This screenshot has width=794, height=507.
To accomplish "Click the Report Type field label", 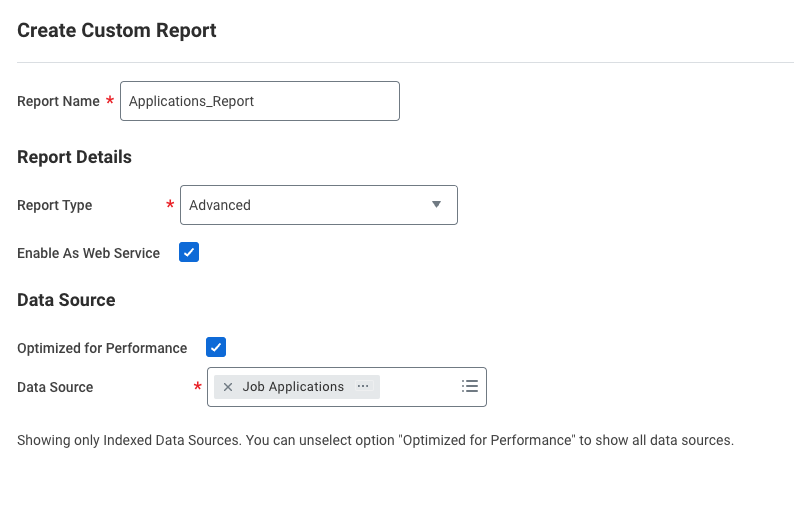I will 55,205.
